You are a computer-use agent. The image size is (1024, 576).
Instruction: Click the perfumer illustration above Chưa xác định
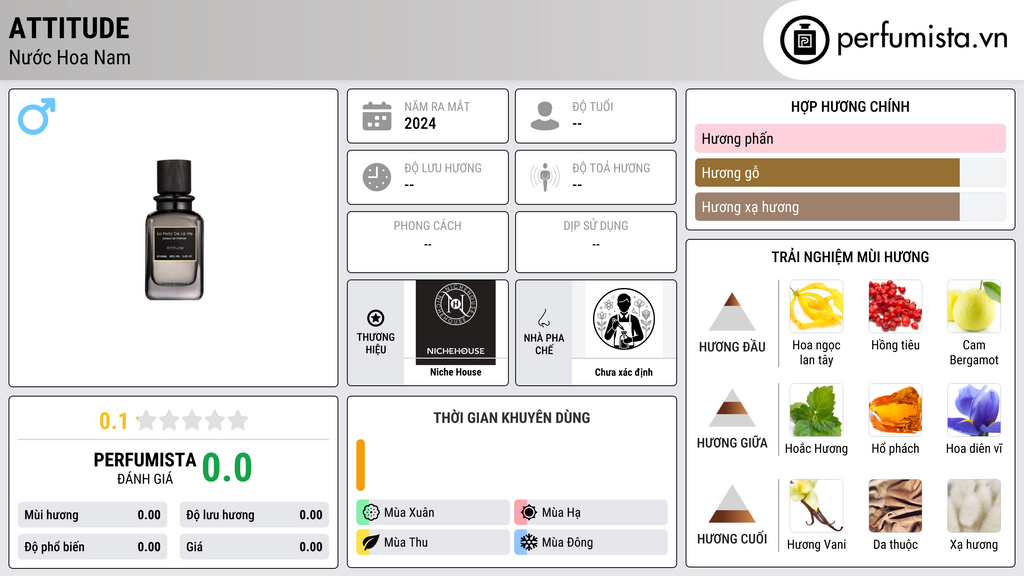click(x=624, y=319)
